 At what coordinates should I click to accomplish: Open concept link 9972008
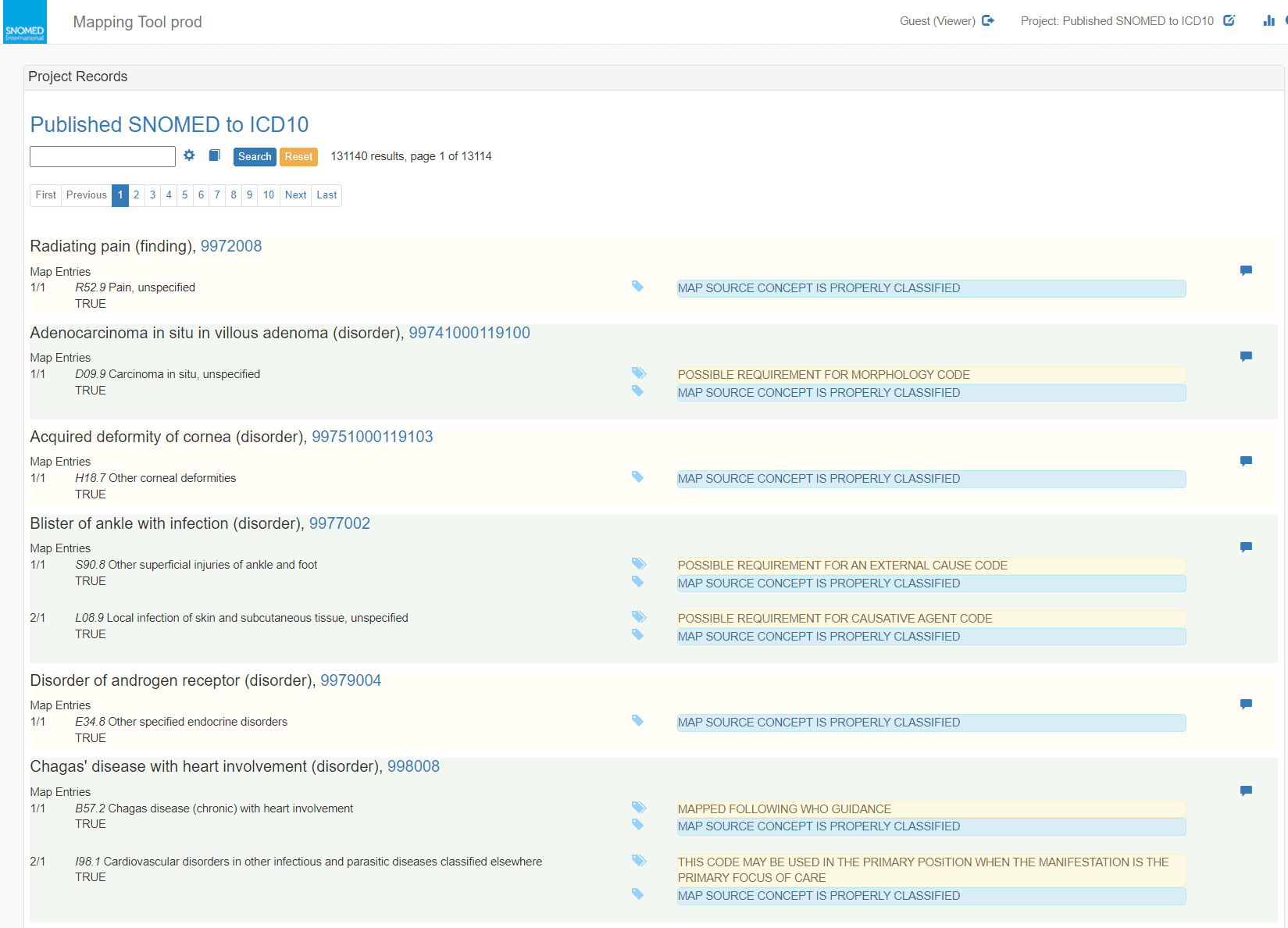pos(231,246)
